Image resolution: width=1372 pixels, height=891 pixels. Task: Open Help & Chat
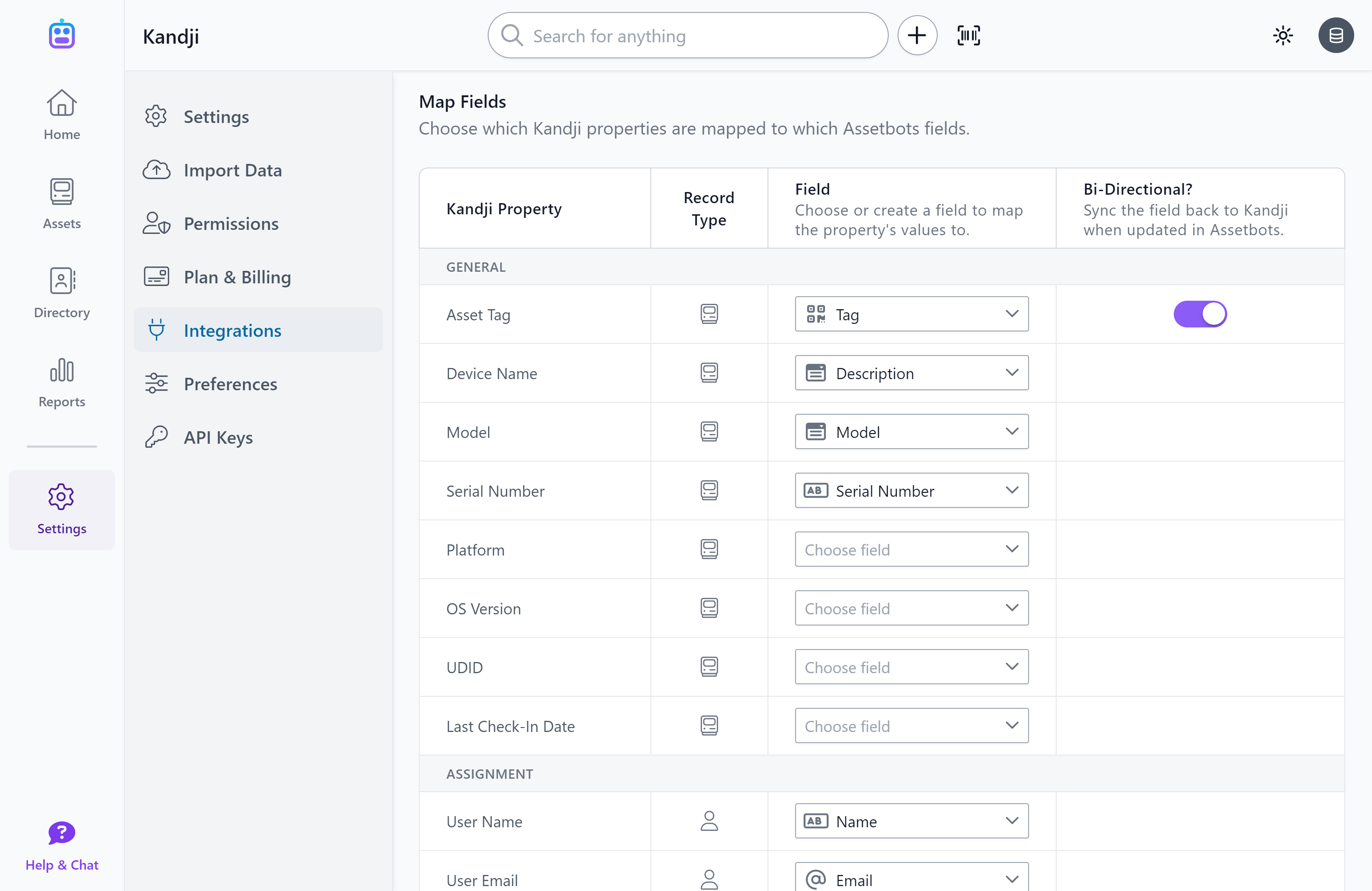pyautogui.click(x=61, y=846)
